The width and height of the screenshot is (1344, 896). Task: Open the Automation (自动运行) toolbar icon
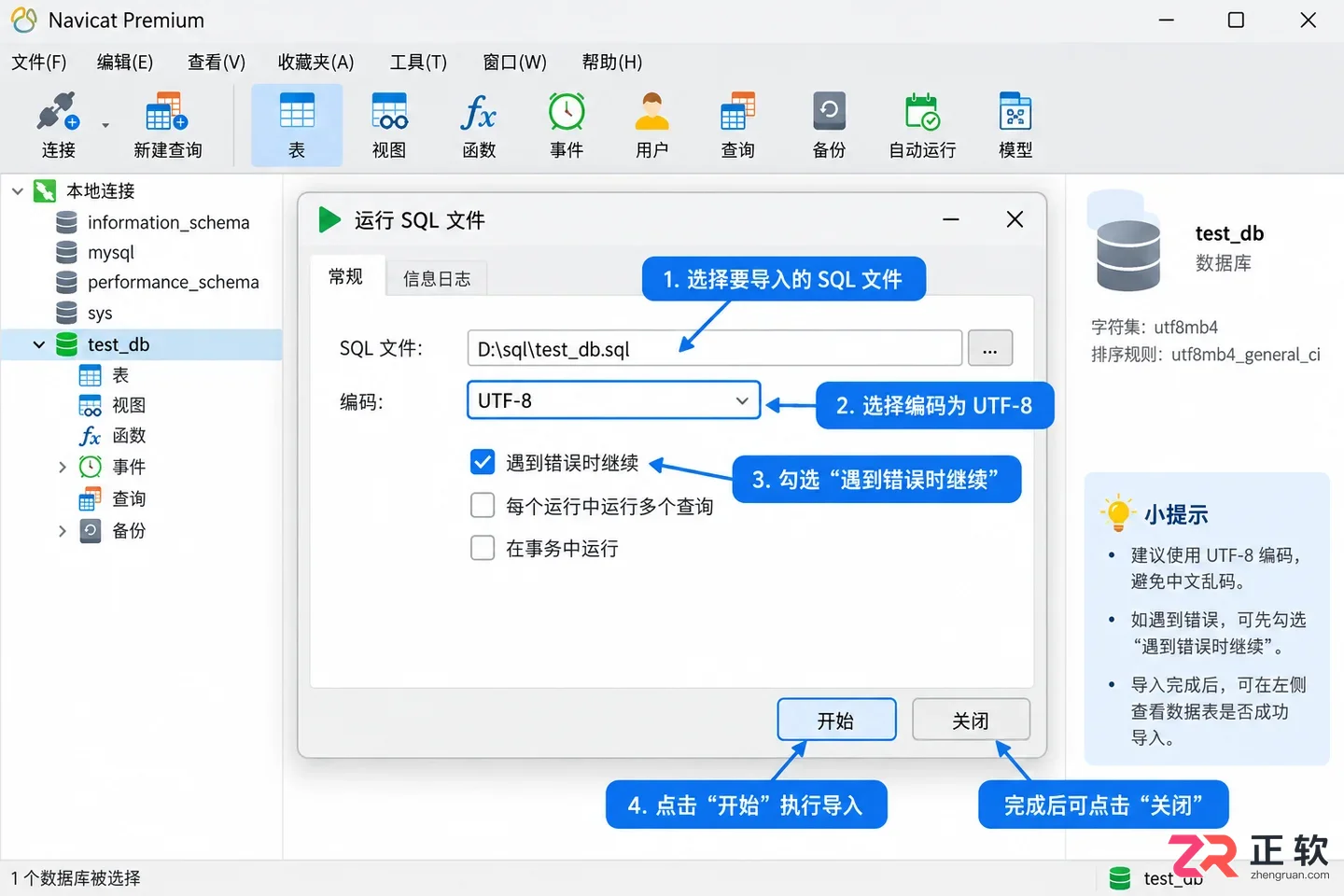click(922, 125)
